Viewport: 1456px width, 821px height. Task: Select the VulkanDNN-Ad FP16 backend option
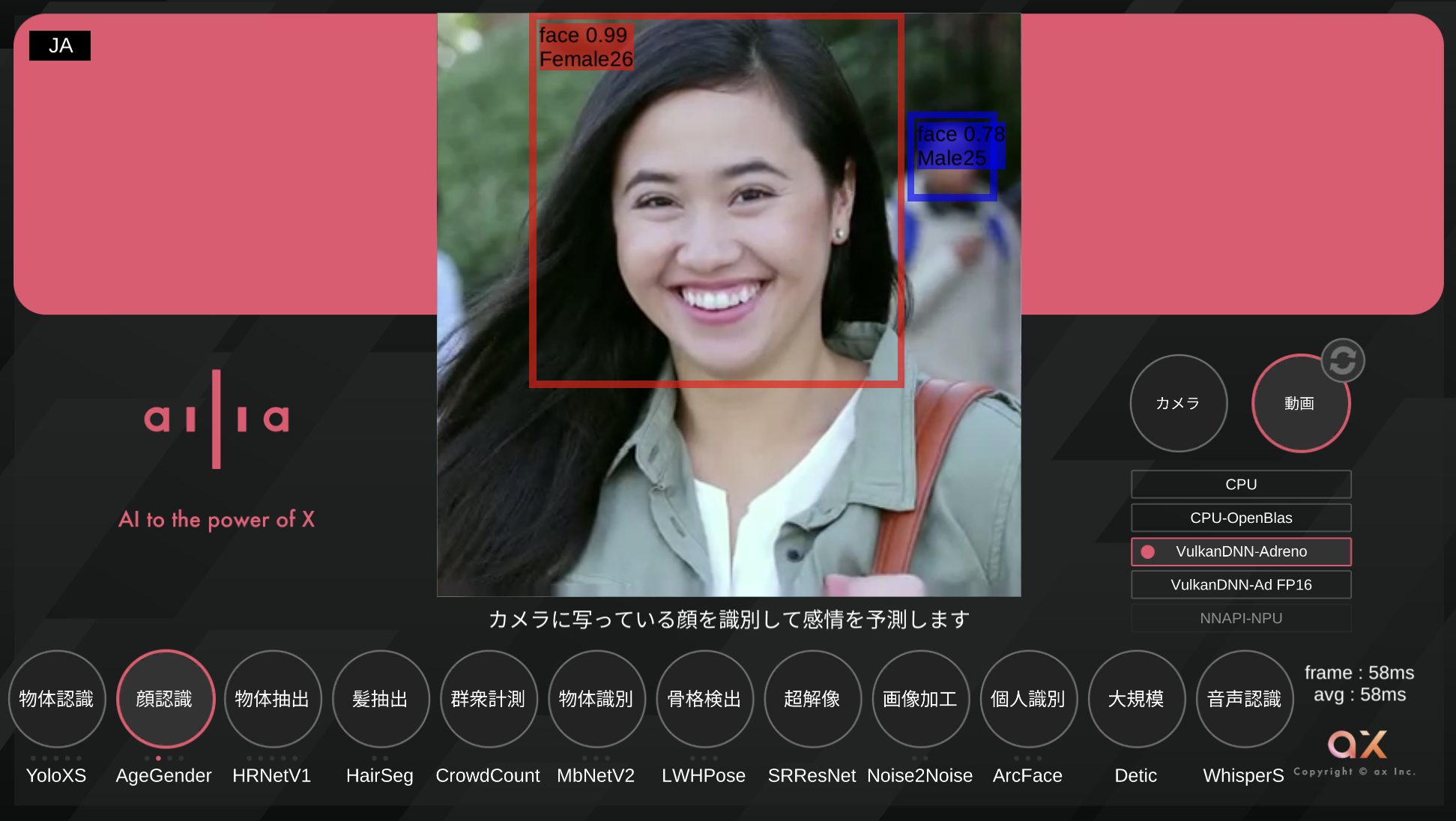coord(1241,585)
